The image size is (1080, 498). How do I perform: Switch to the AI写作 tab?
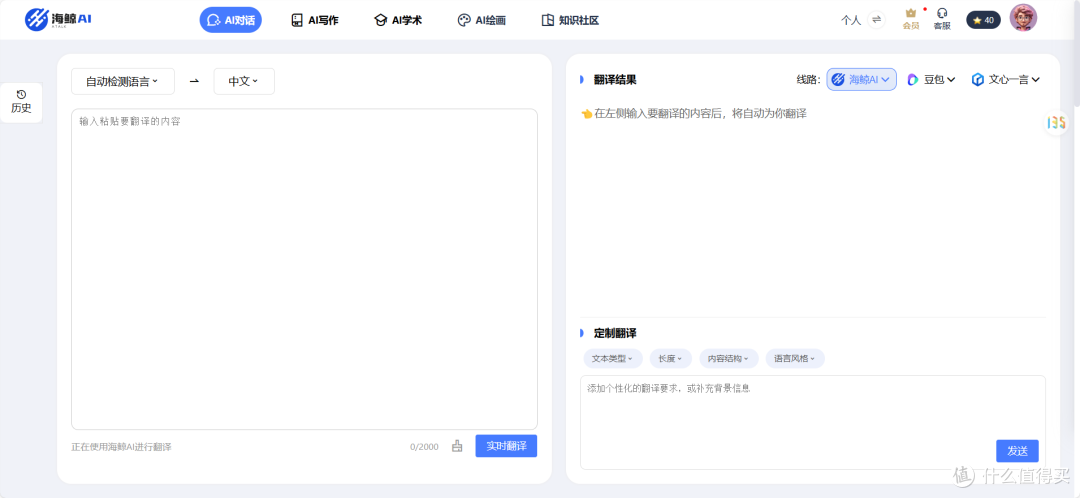314,20
